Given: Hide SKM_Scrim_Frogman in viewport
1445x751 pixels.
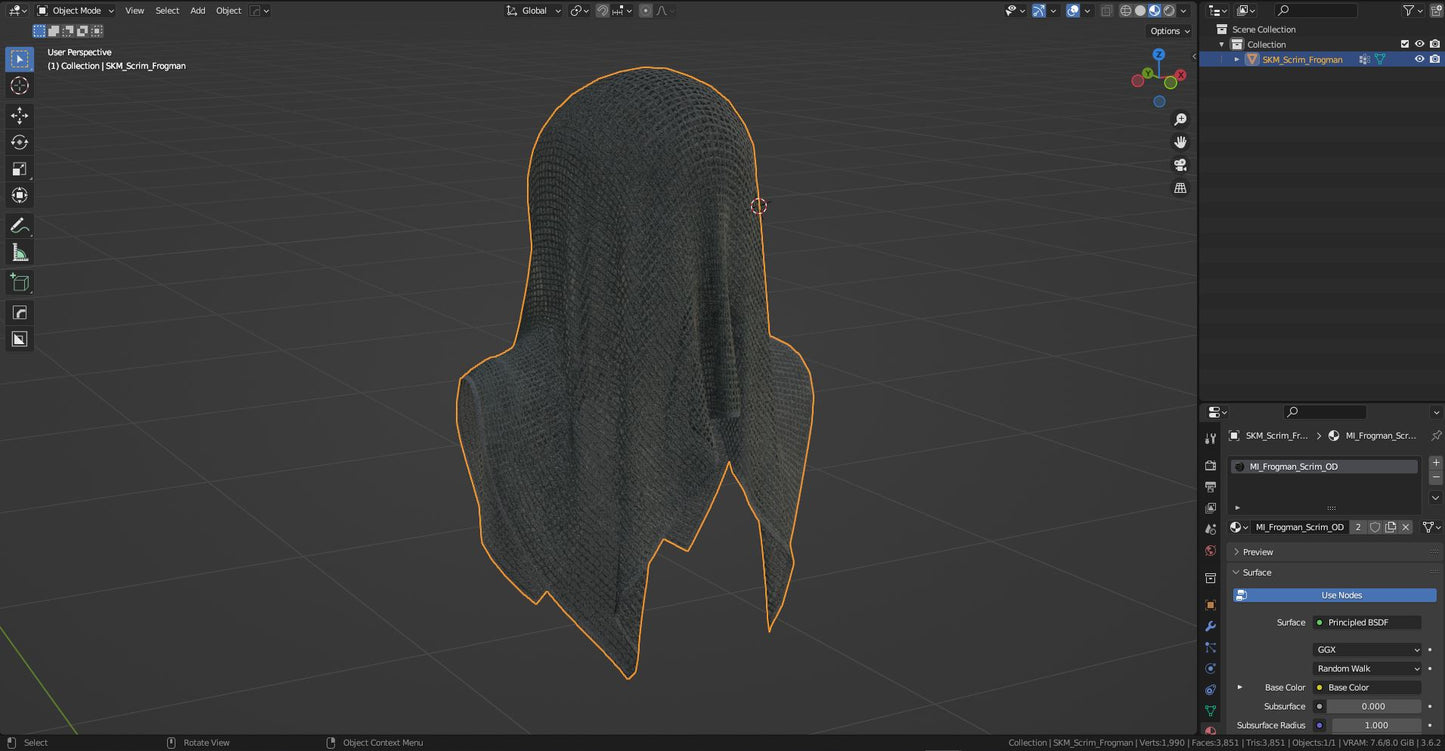Looking at the screenshot, I should tap(1418, 59).
